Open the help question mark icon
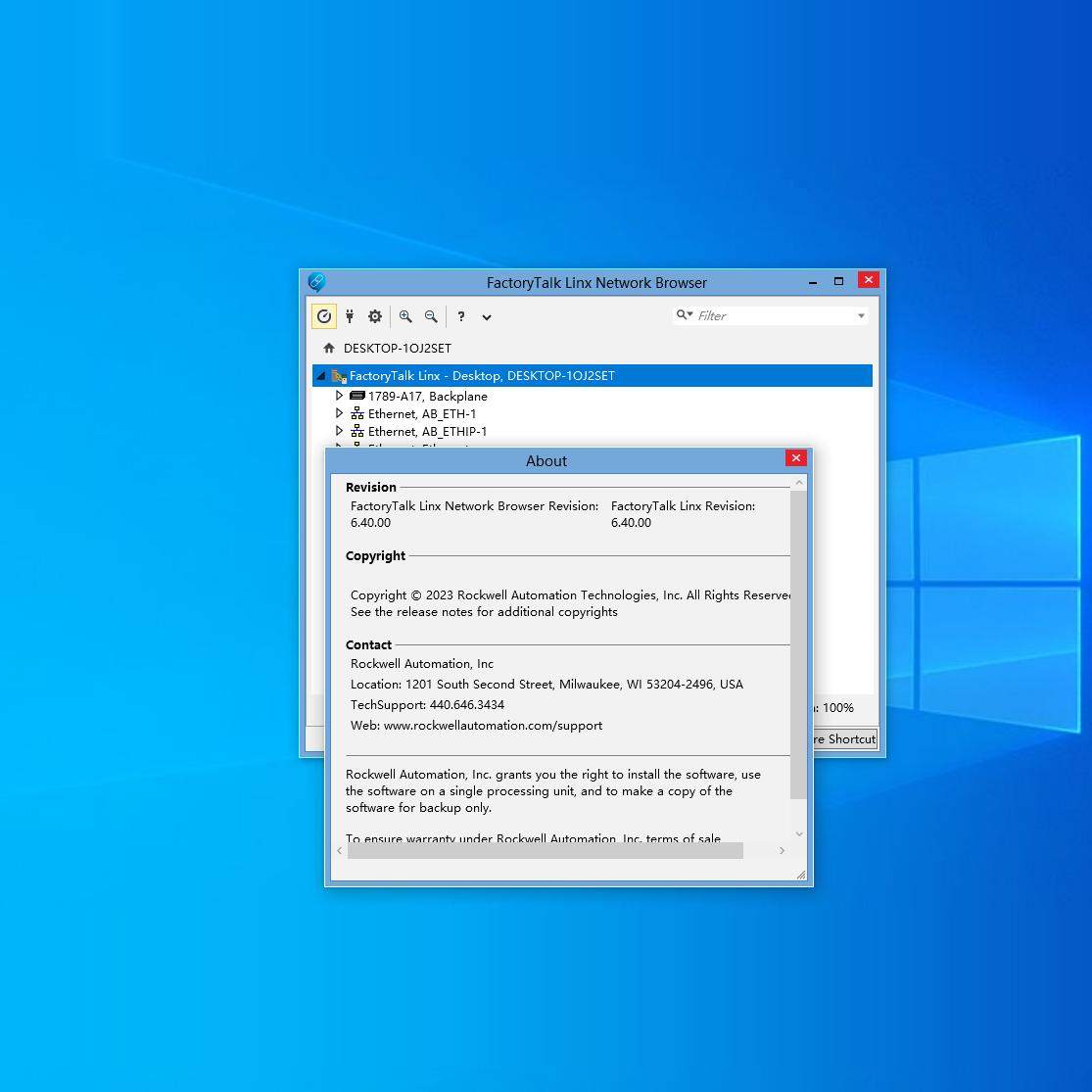Image resolution: width=1092 pixels, height=1092 pixels. coord(461,316)
